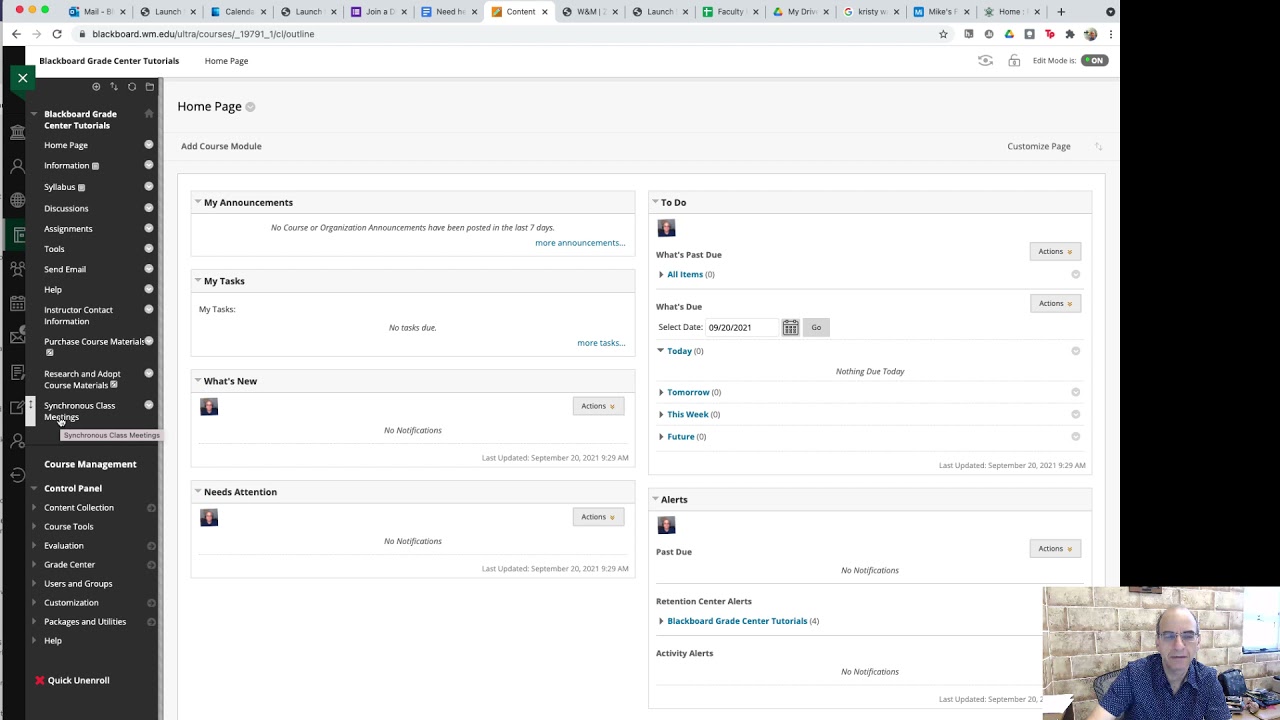Viewport: 1280px width, 720px height.
Task: Expand All Items under What's Past Due
Action: tap(661, 274)
